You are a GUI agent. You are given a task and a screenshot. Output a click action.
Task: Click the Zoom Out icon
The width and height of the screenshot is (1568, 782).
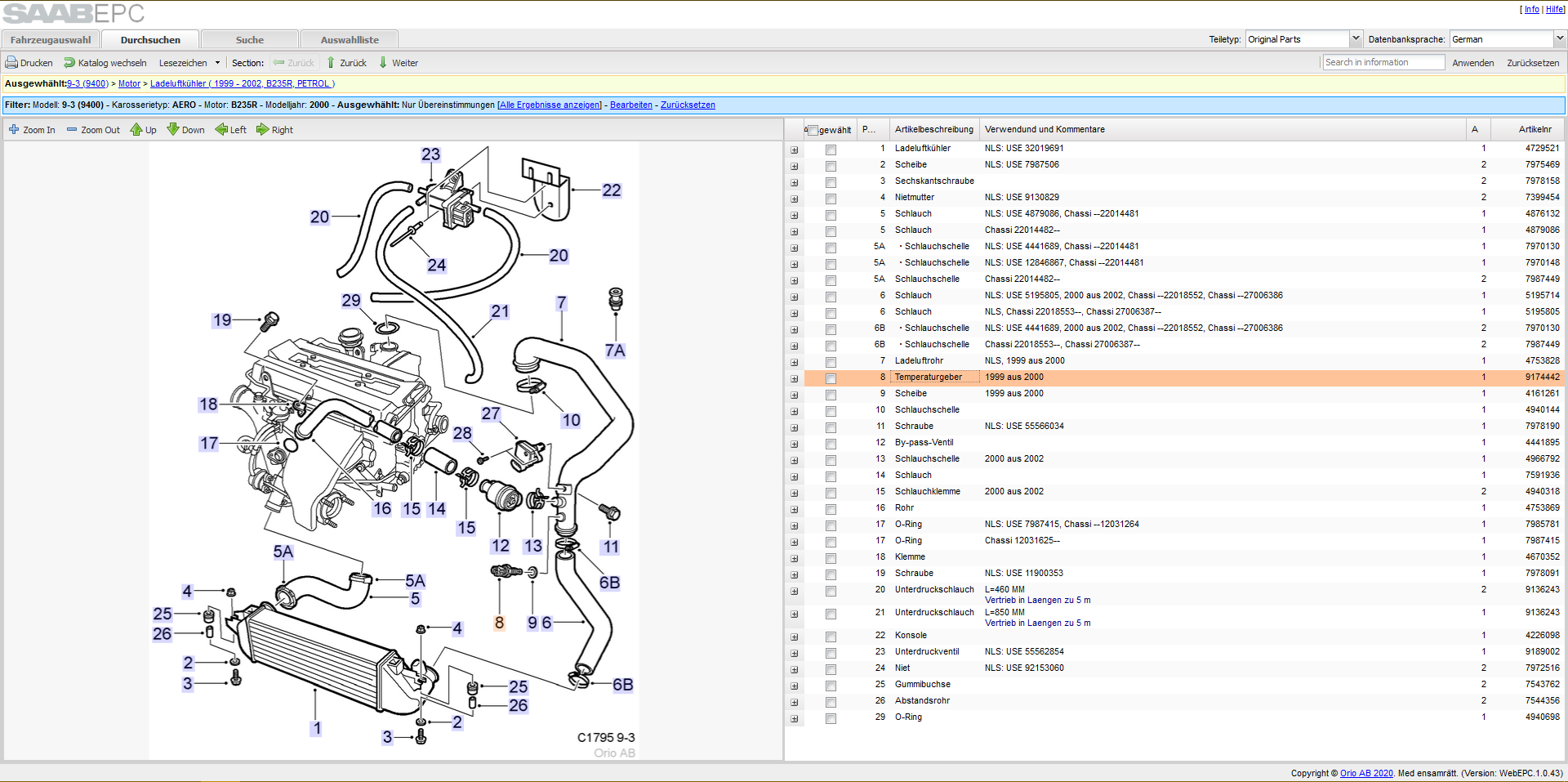coord(72,130)
